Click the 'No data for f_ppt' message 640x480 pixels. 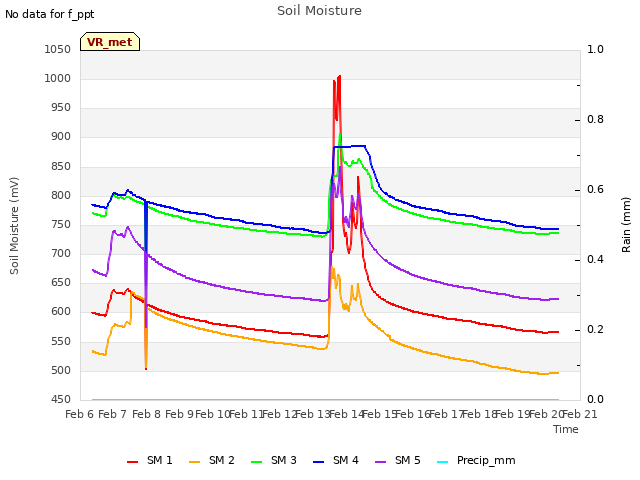(x=50, y=15)
